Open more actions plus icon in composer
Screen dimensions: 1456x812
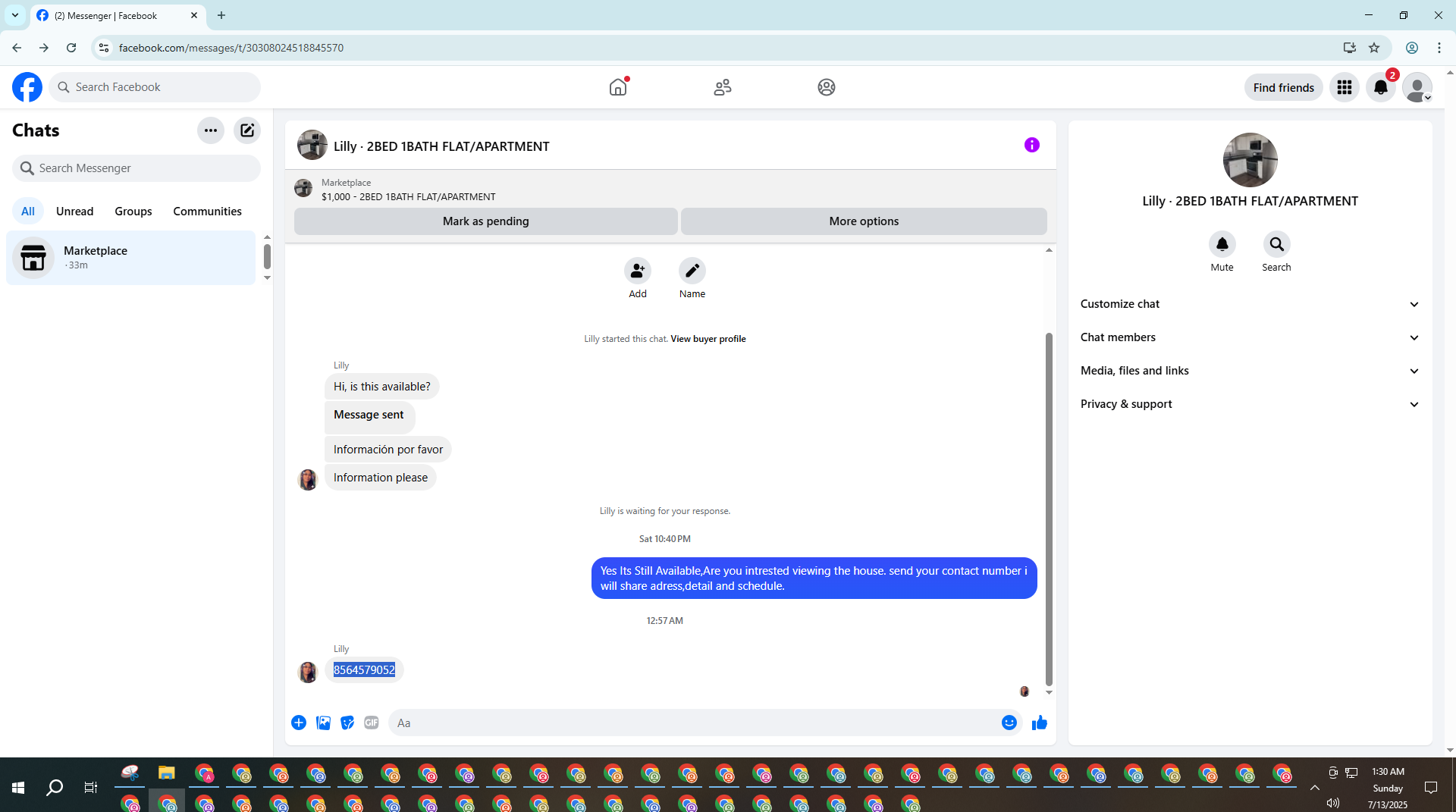pyautogui.click(x=299, y=723)
